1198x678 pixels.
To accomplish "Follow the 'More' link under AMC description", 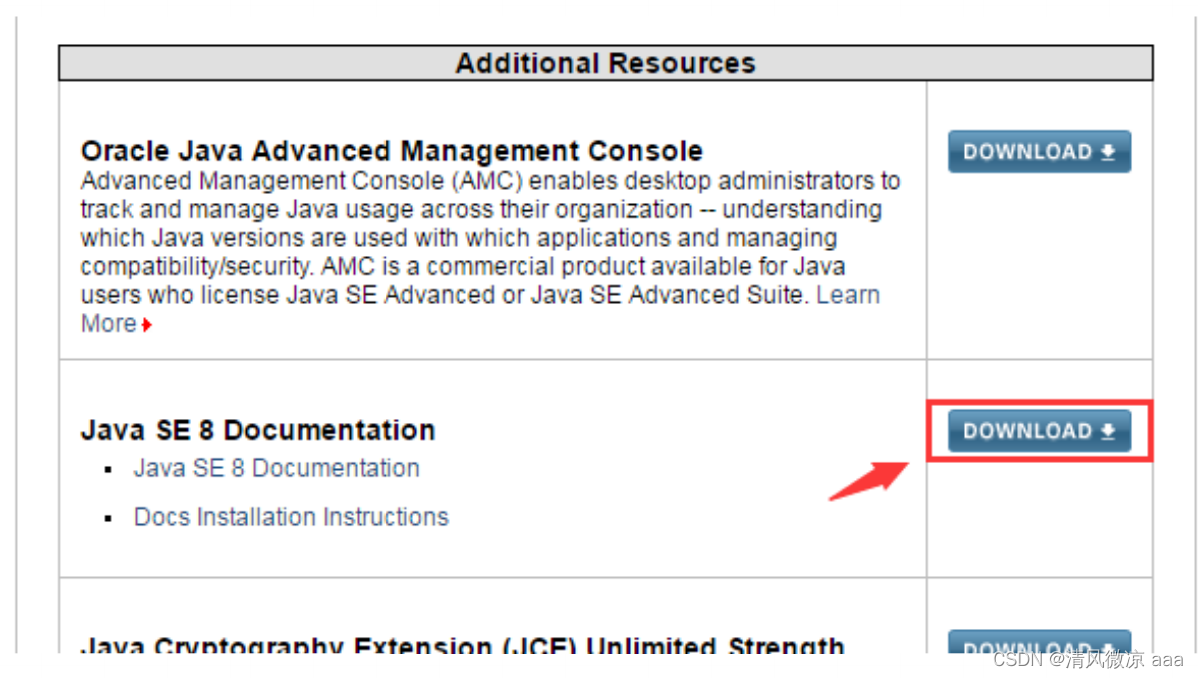I will tap(108, 323).
